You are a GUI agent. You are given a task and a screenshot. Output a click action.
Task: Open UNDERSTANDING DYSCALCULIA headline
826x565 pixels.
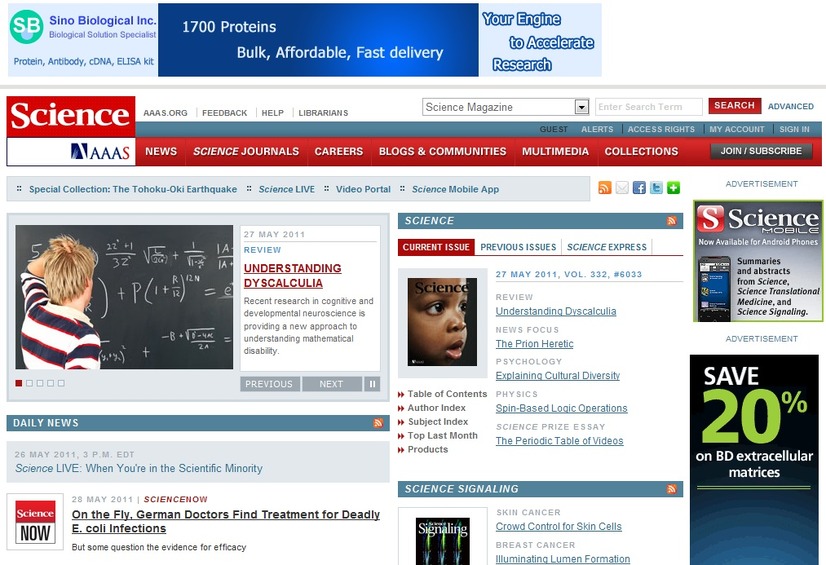click(292, 275)
